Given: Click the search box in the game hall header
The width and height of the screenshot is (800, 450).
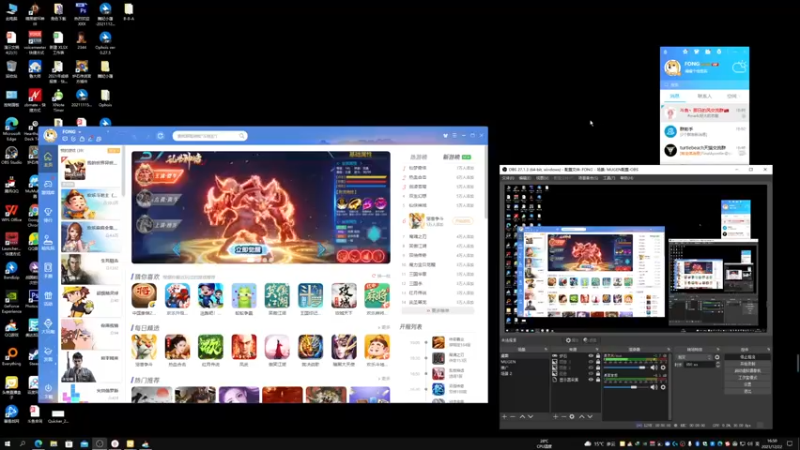Looking at the screenshot, I should pos(210,136).
